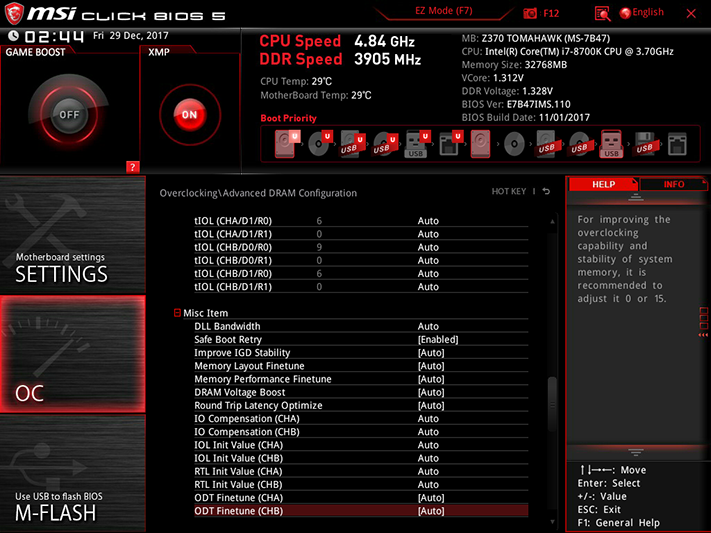Select the legacy hard disk boot icon without UEFI badge
This screenshot has height=533, width=711.
(480, 144)
